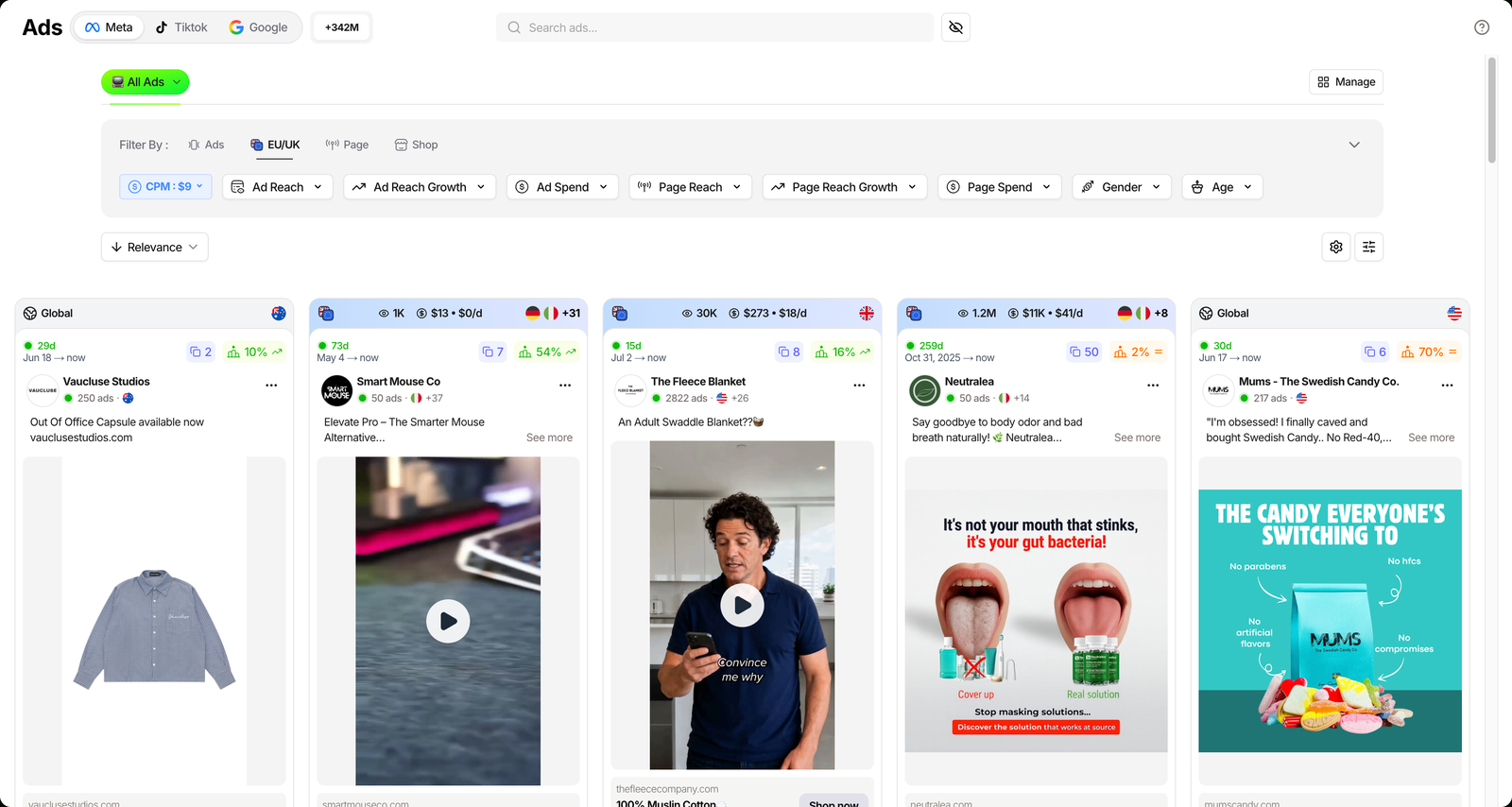The width and height of the screenshot is (1512, 807).
Task: Click the 50 ad copies badge on Neutralea card
Action: coord(1084,352)
